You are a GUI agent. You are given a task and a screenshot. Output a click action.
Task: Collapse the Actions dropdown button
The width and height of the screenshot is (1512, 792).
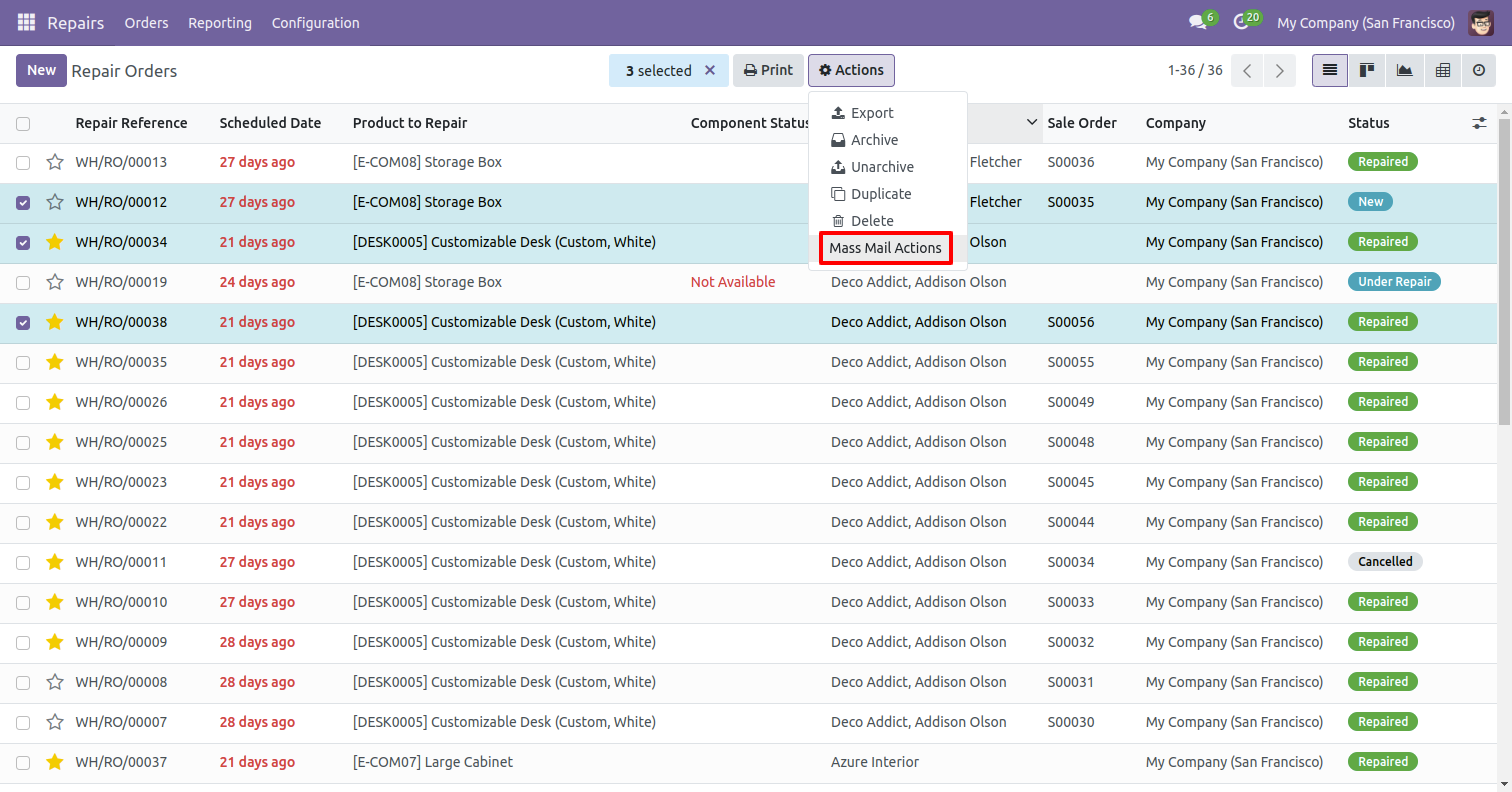[x=851, y=70]
